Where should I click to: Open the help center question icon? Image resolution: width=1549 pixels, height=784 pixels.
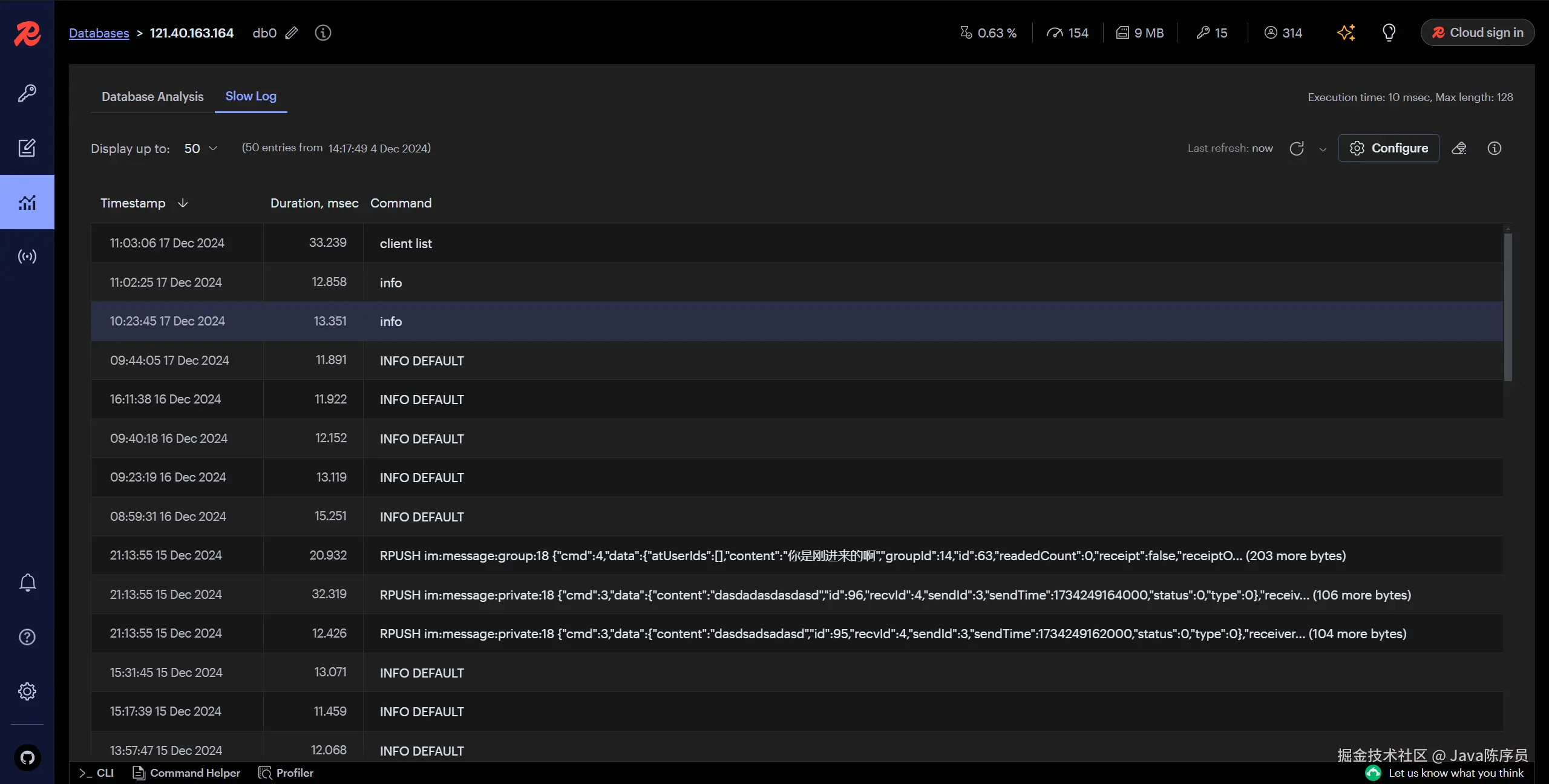tap(27, 637)
